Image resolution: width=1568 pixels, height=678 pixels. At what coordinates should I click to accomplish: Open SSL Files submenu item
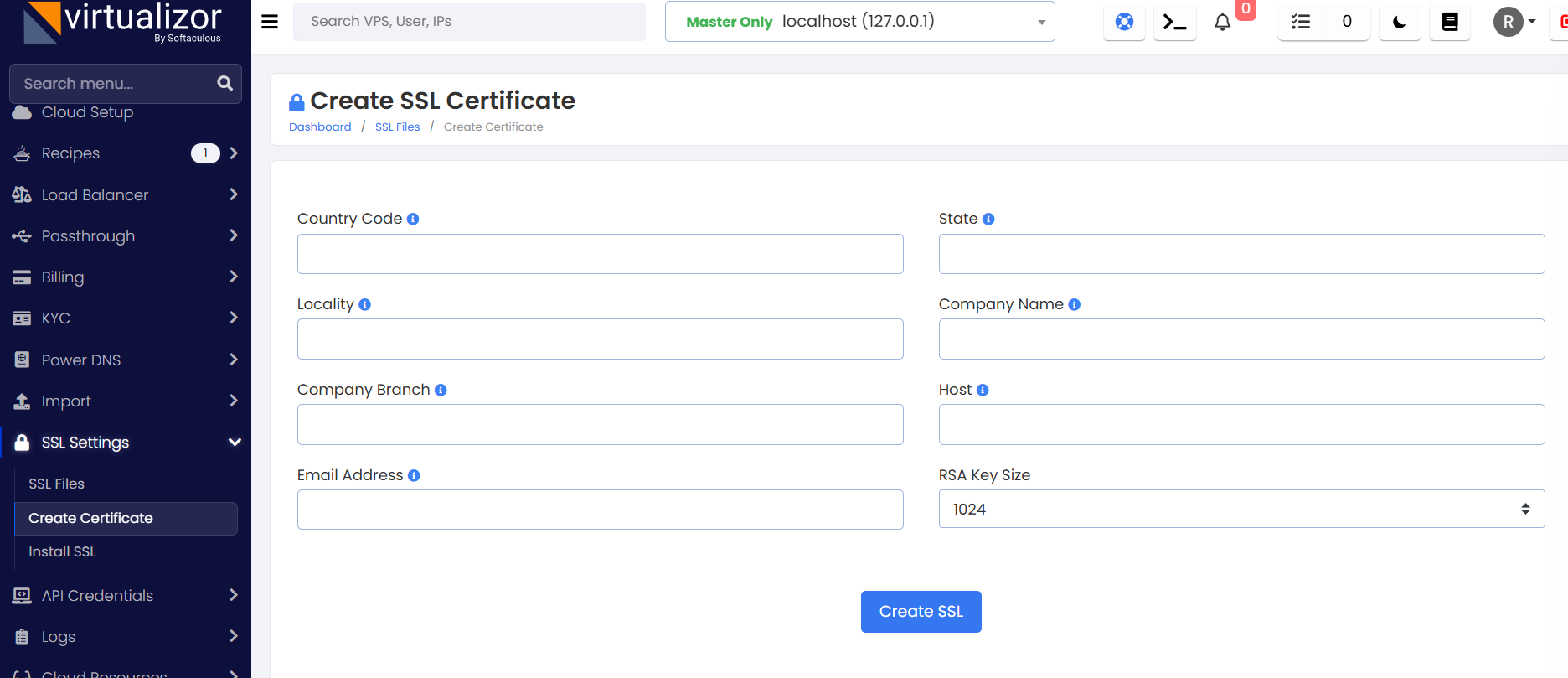pyautogui.click(x=56, y=484)
